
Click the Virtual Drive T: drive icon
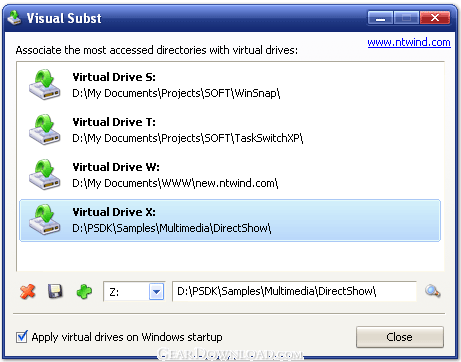coord(44,129)
